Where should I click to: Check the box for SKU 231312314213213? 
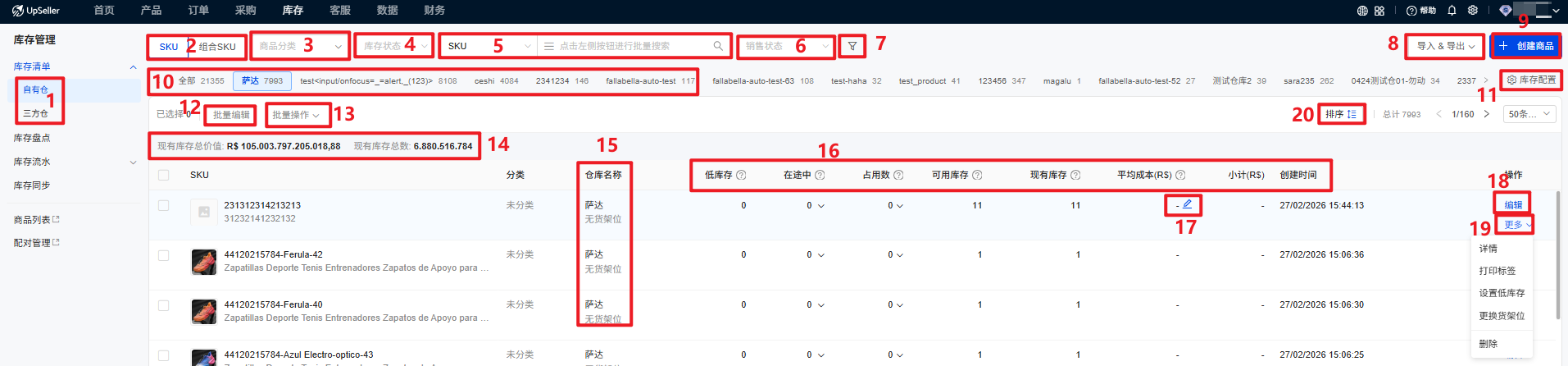pos(164,205)
